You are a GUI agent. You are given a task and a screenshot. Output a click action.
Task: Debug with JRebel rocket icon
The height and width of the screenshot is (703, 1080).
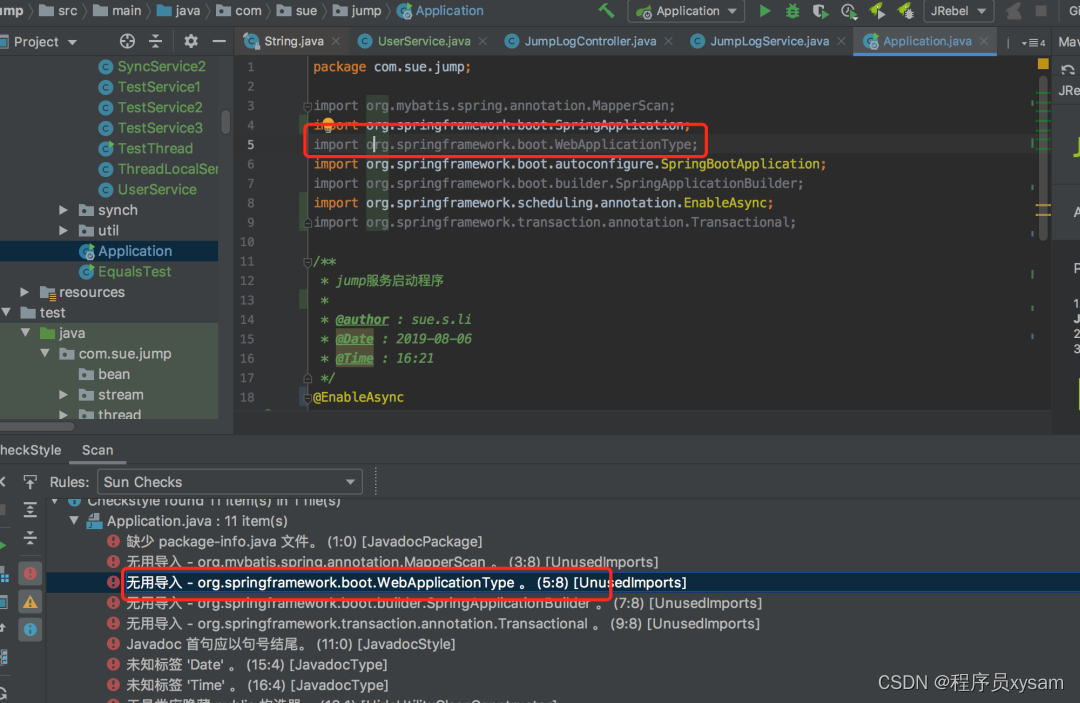tap(905, 11)
